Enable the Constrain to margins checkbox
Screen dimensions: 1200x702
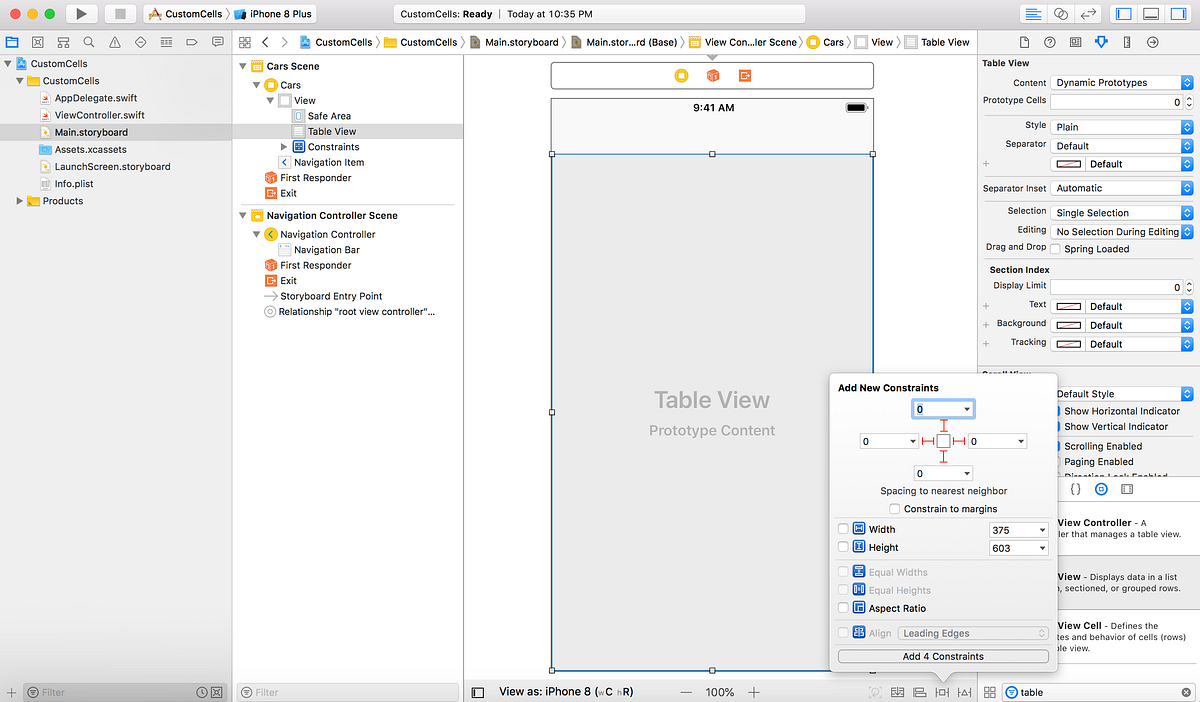pyautogui.click(x=895, y=508)
